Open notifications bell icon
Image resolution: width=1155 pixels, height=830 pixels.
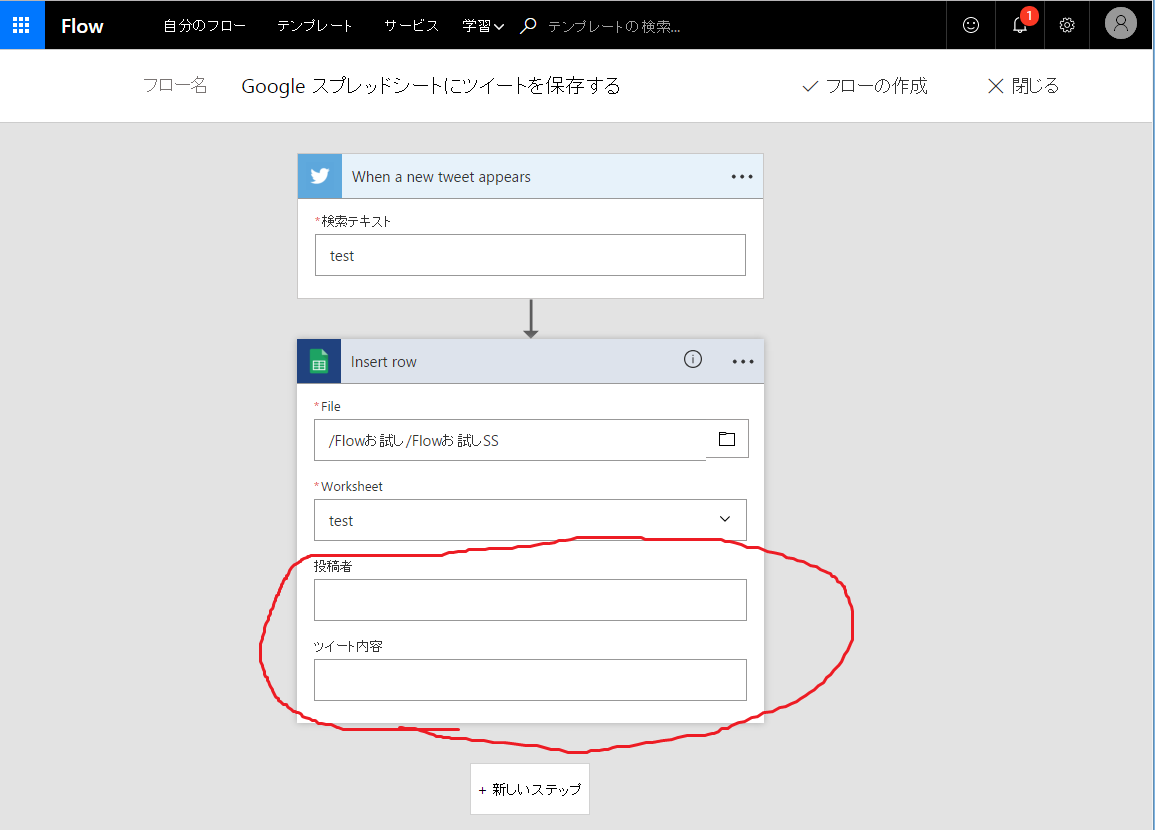click(x=1019, y=25)
